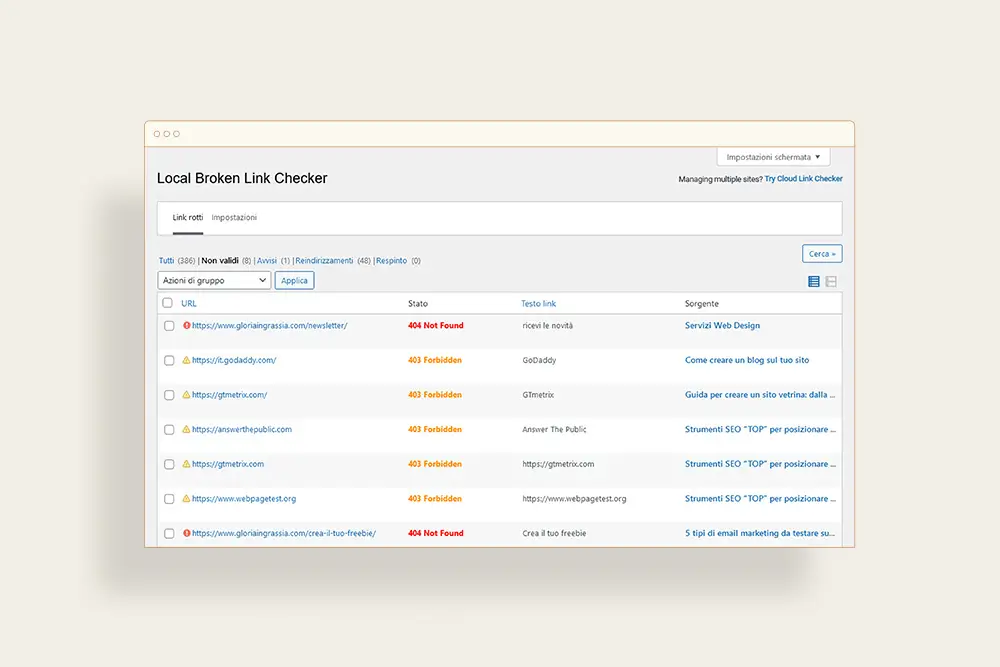Sort by Testo link column header

point(538,304)
